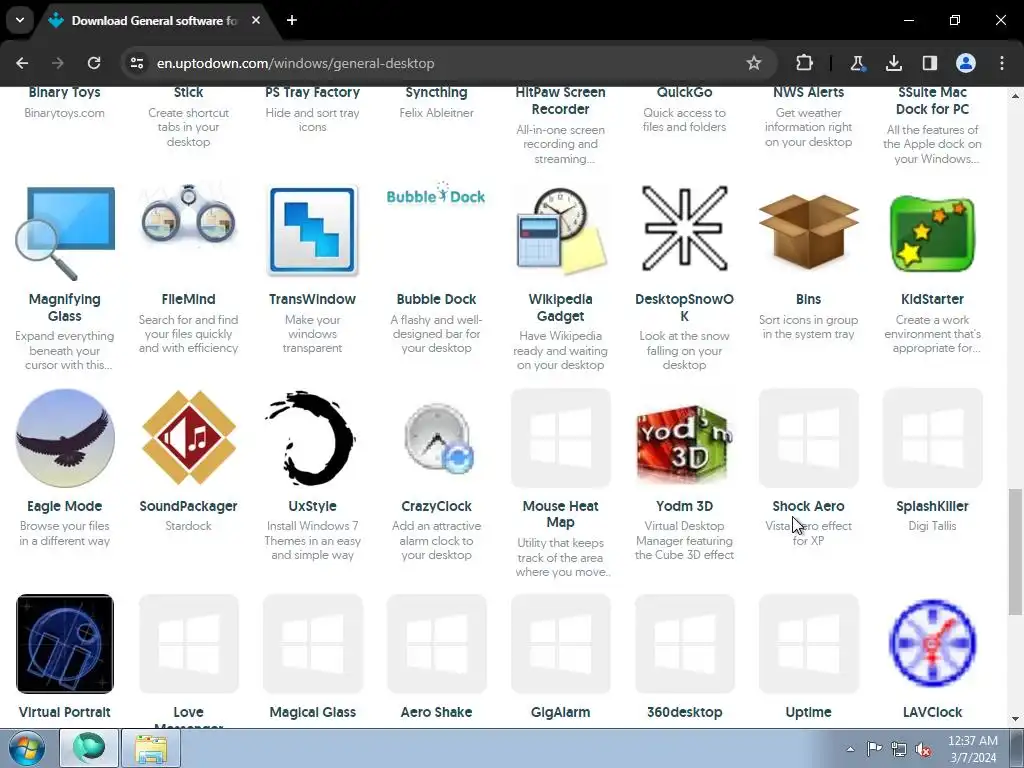Open the Bins title link
The image size is (1024, 768).
pos(808,299)
